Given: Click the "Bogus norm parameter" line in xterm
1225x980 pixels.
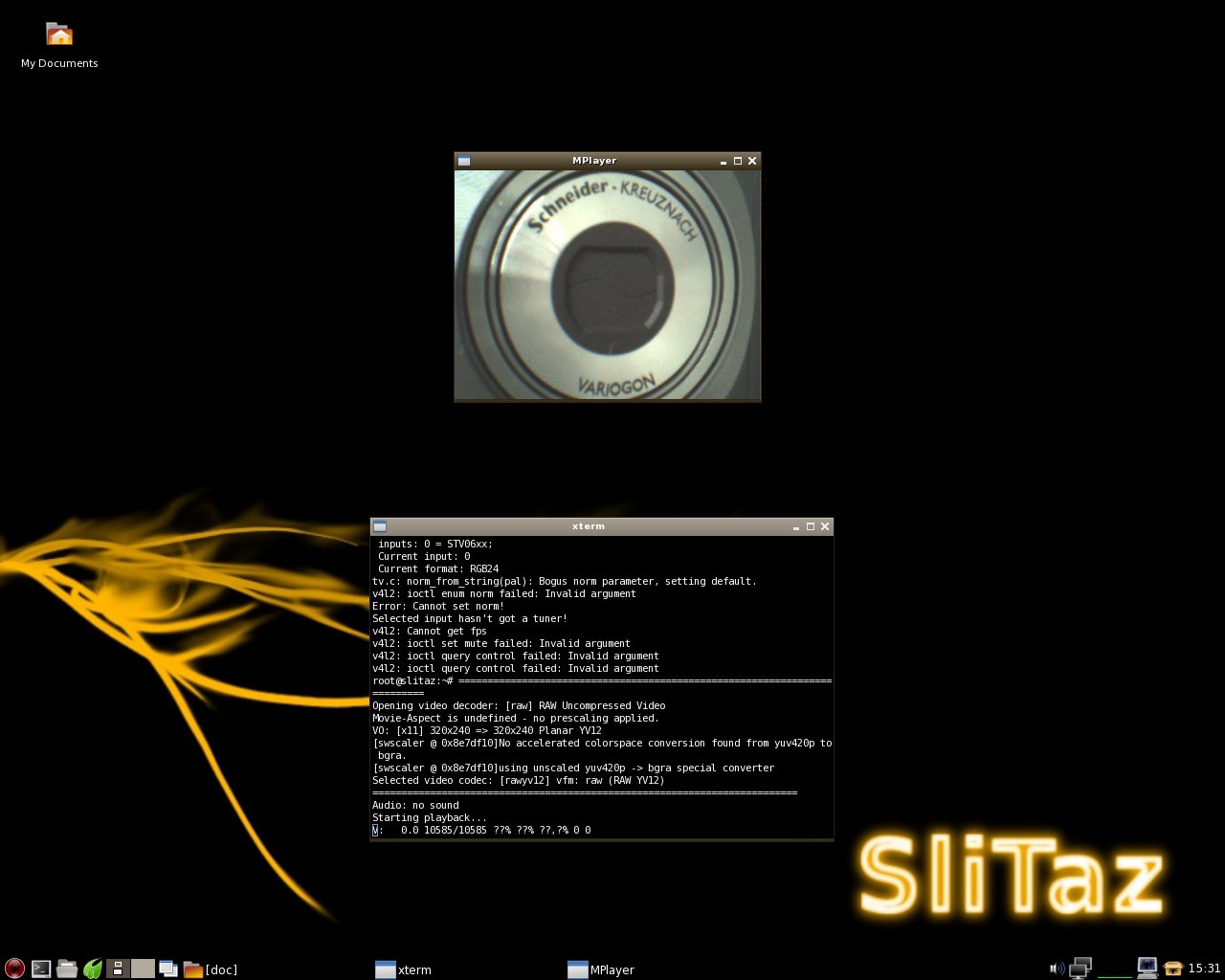Looking at the screenshot, I should [x=565, y=581].
